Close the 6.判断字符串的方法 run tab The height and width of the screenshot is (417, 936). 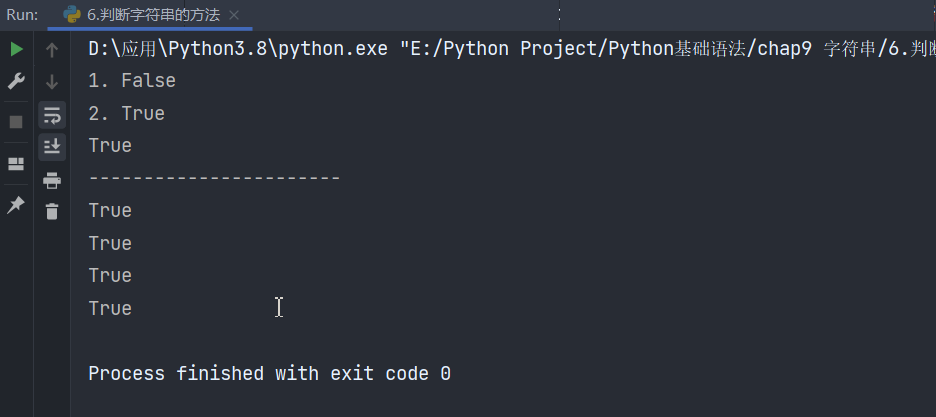235,16
